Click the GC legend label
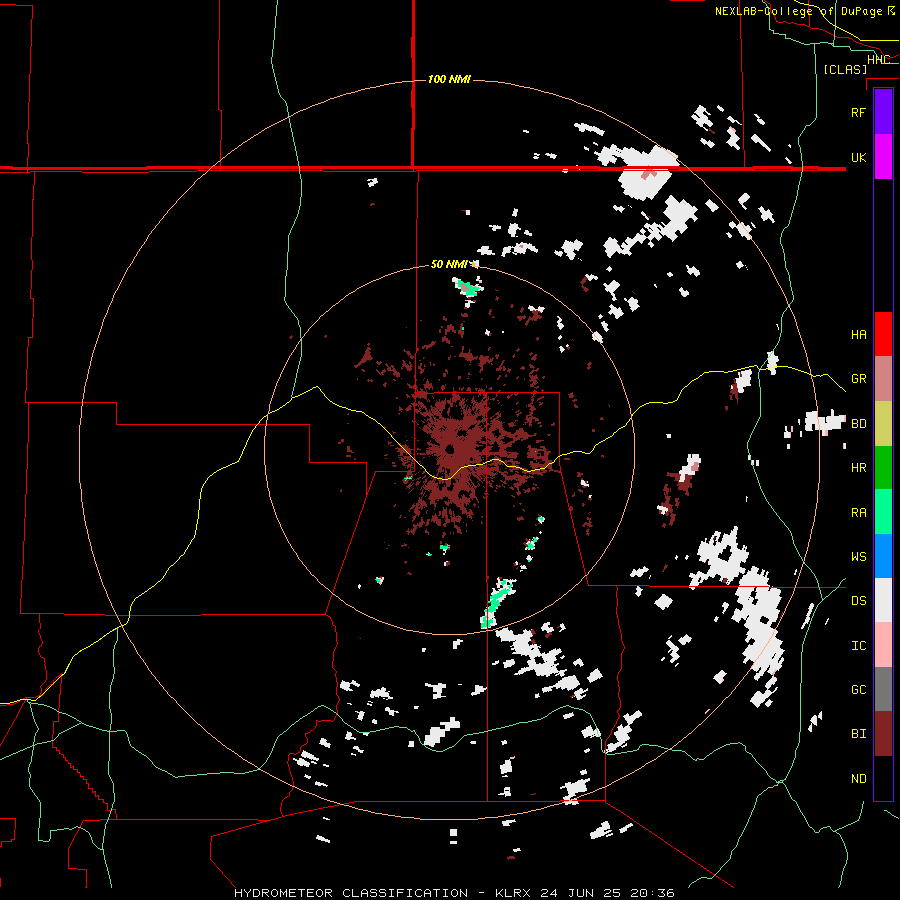Viewport: 900px width, 900px height. [858, 690]
